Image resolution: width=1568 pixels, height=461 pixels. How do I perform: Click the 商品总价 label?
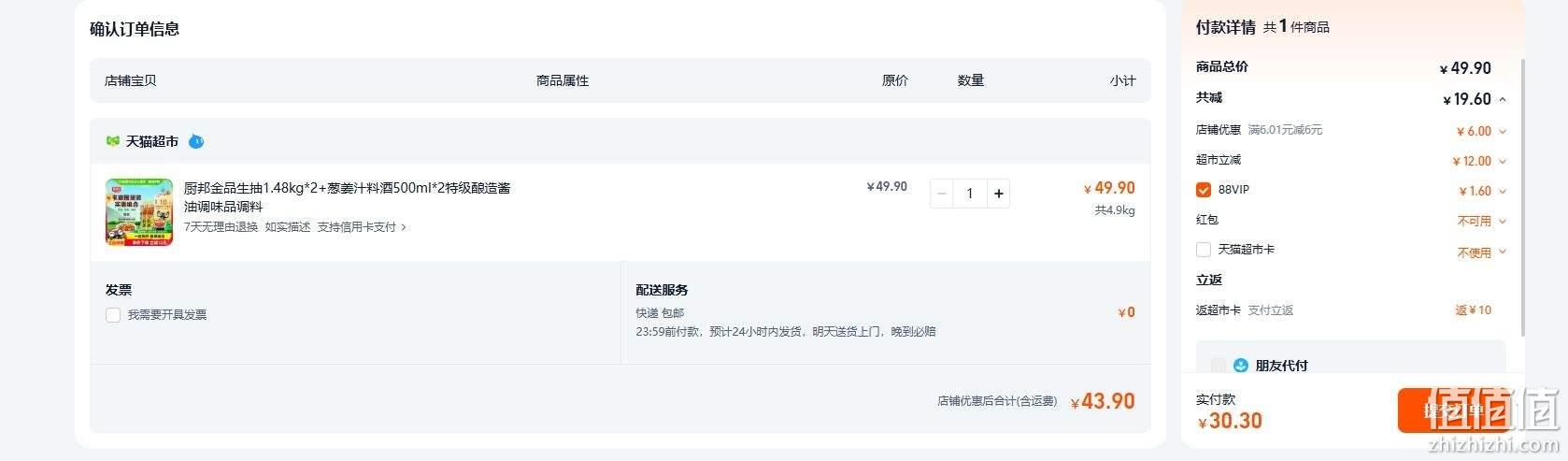pos(1222,66)
